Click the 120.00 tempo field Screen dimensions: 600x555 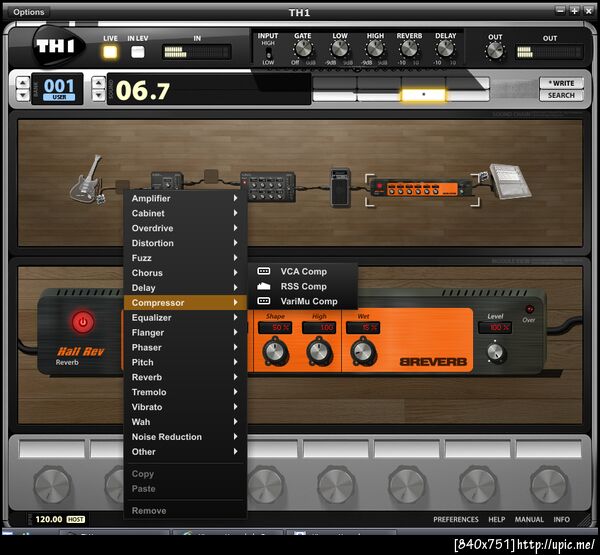[49, 519]
